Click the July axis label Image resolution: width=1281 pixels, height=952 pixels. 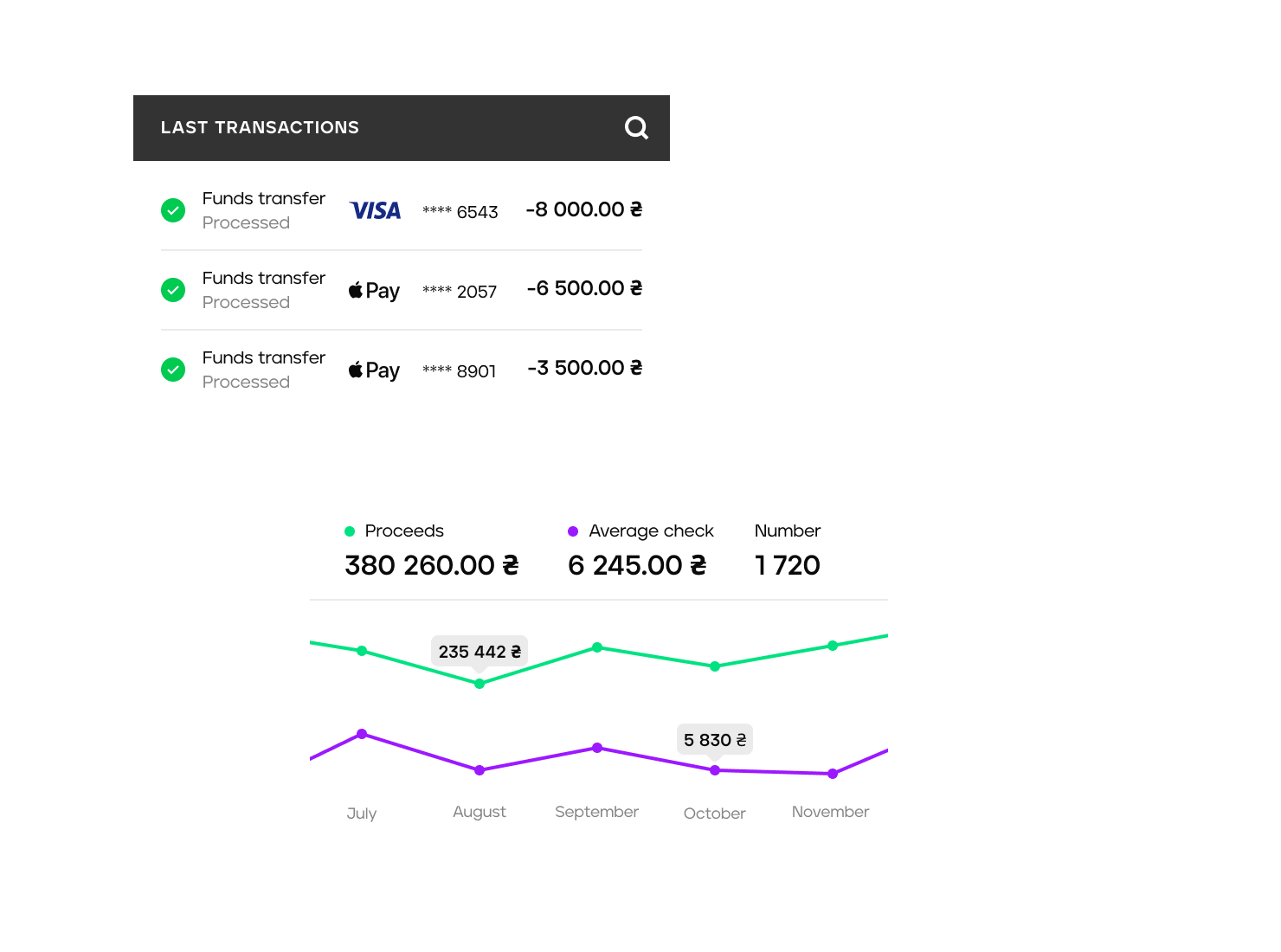coord(362,814)
